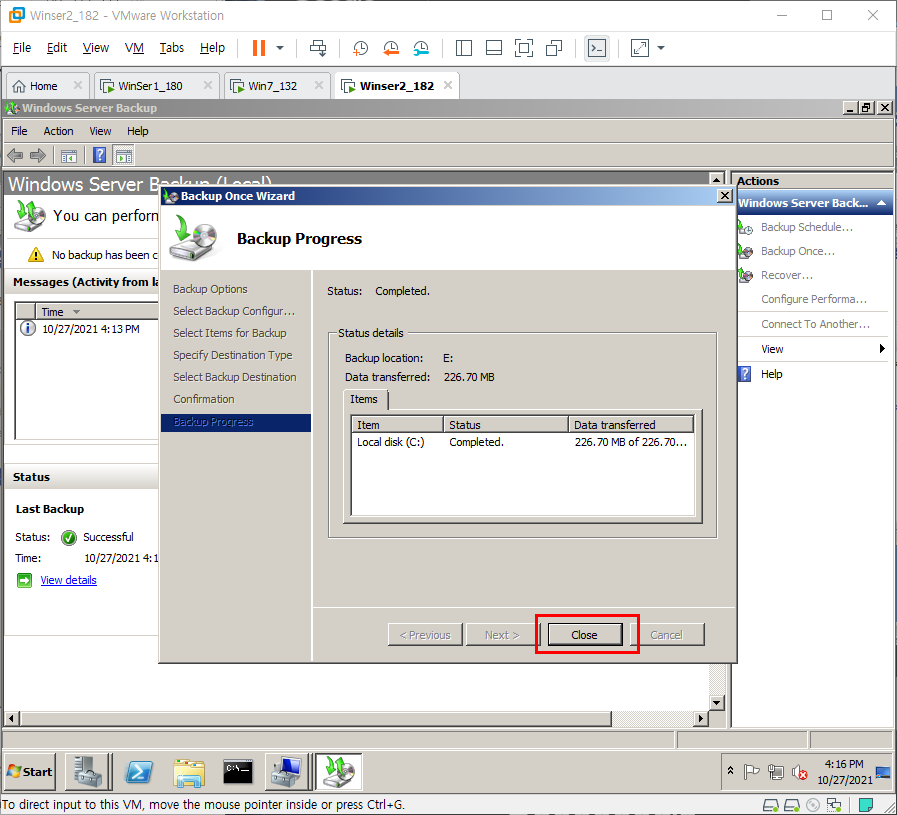The height and width of the screenshot is (815, 897).
Task: Click the blue Help icon in toolbar
Action: pos(99,155)
